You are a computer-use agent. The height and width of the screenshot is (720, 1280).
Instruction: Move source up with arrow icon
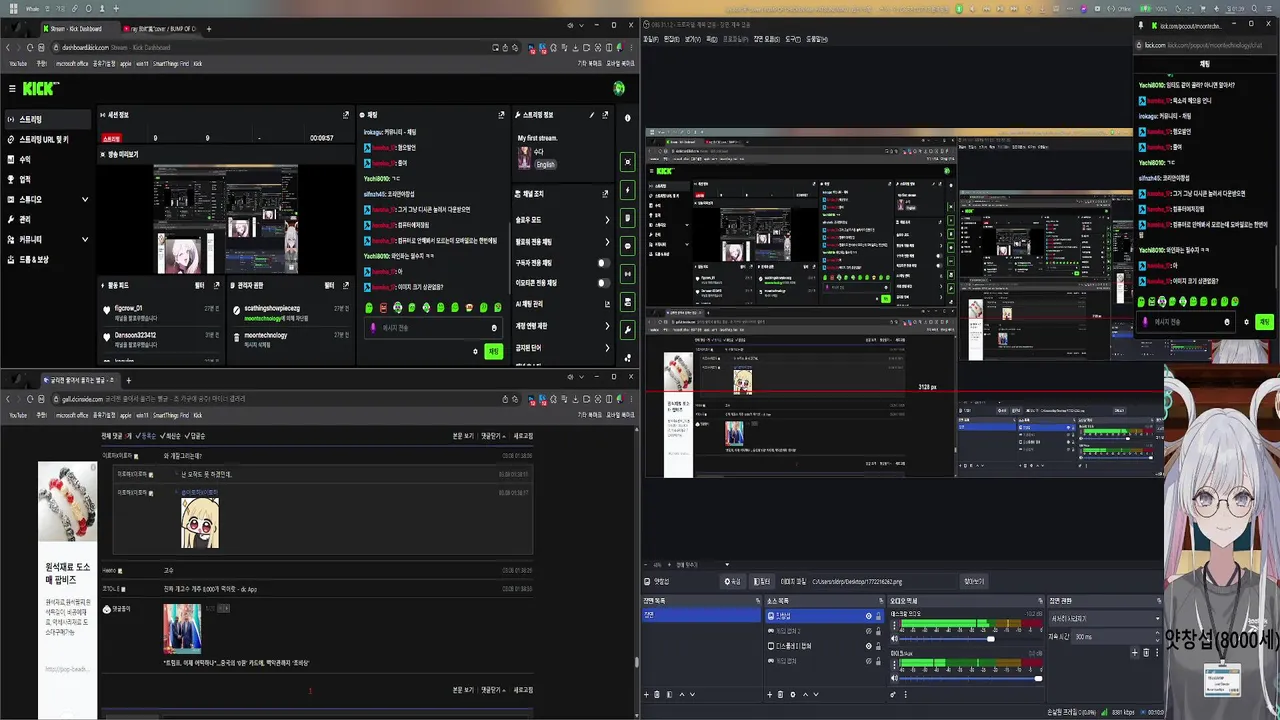[x=805, y=694]
